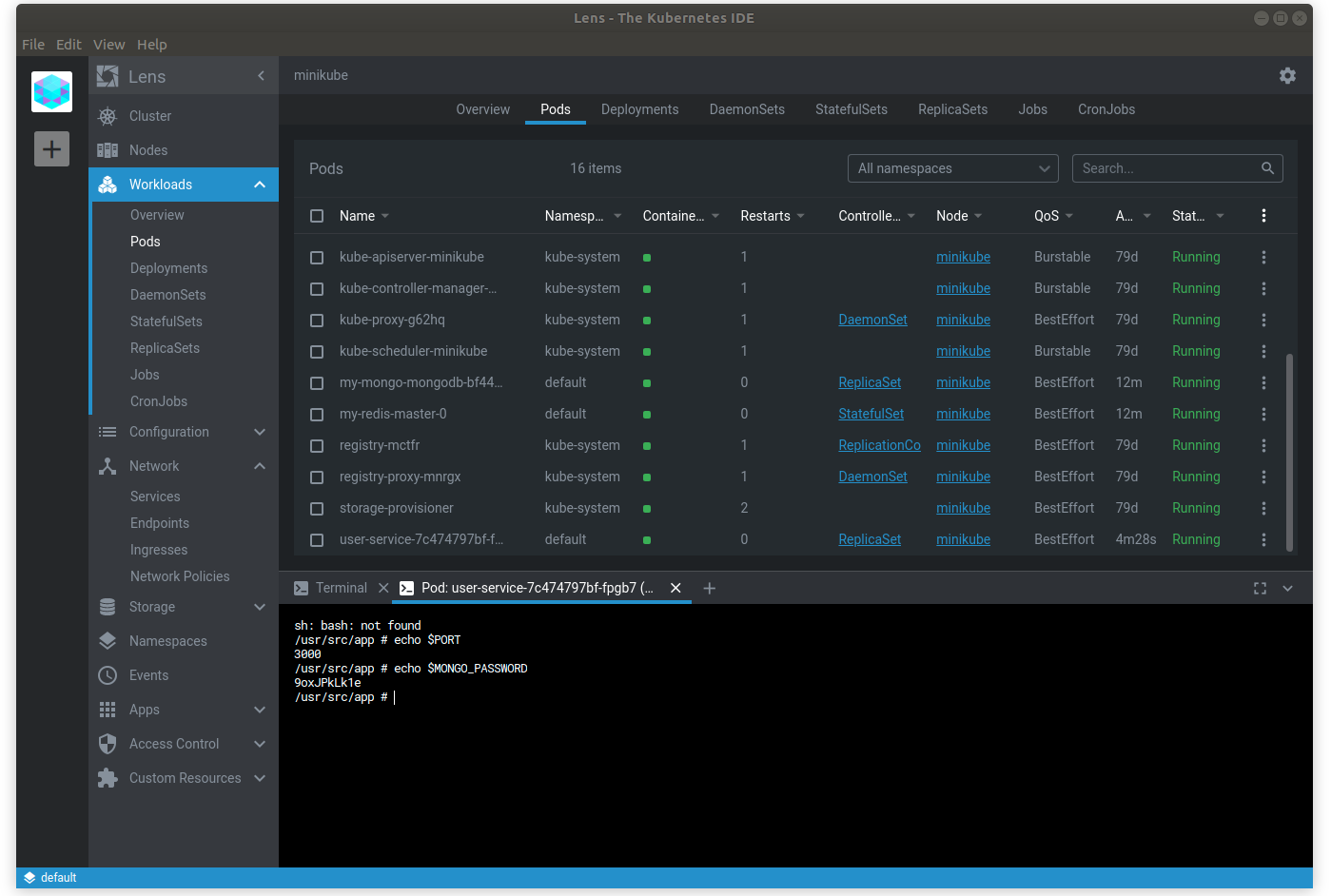Open ReplicationCo link for registry-mctfr

tap(879, 445)
